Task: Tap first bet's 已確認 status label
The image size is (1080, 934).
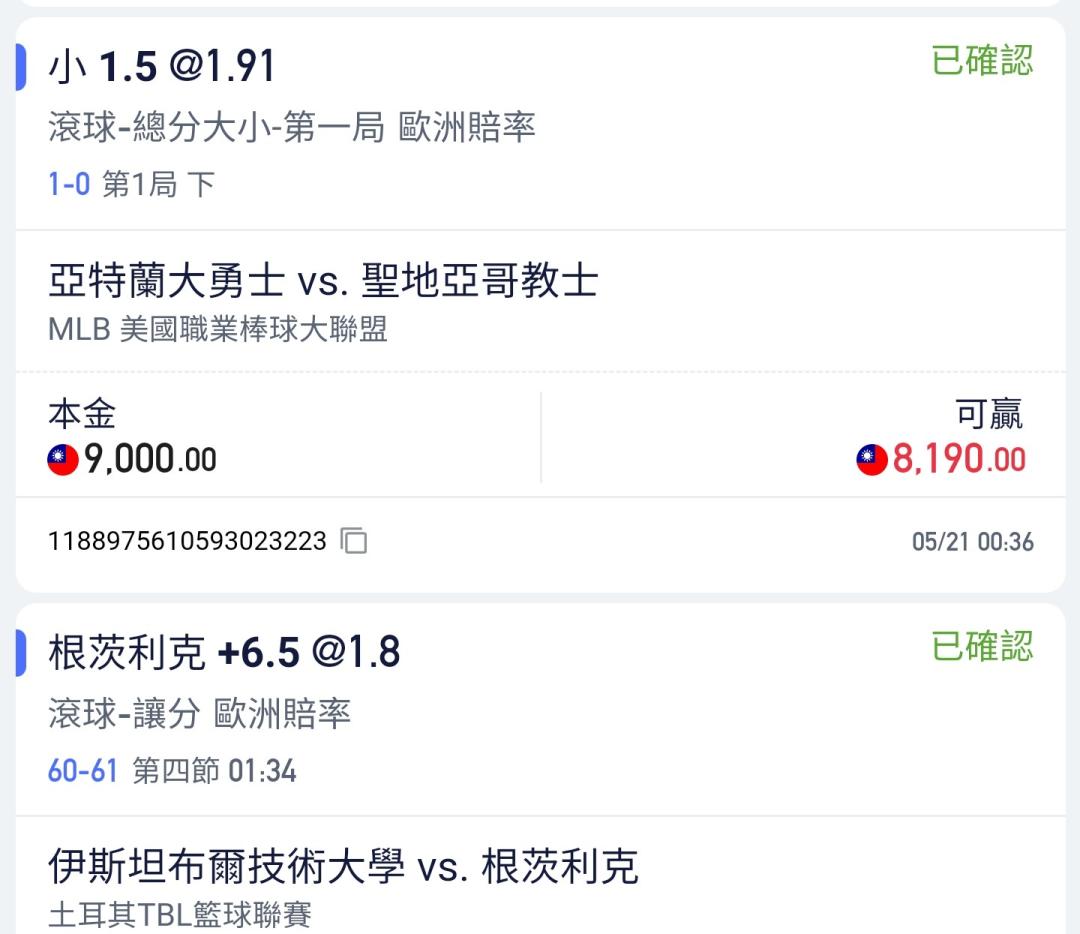Action: [x=982, y=61]
